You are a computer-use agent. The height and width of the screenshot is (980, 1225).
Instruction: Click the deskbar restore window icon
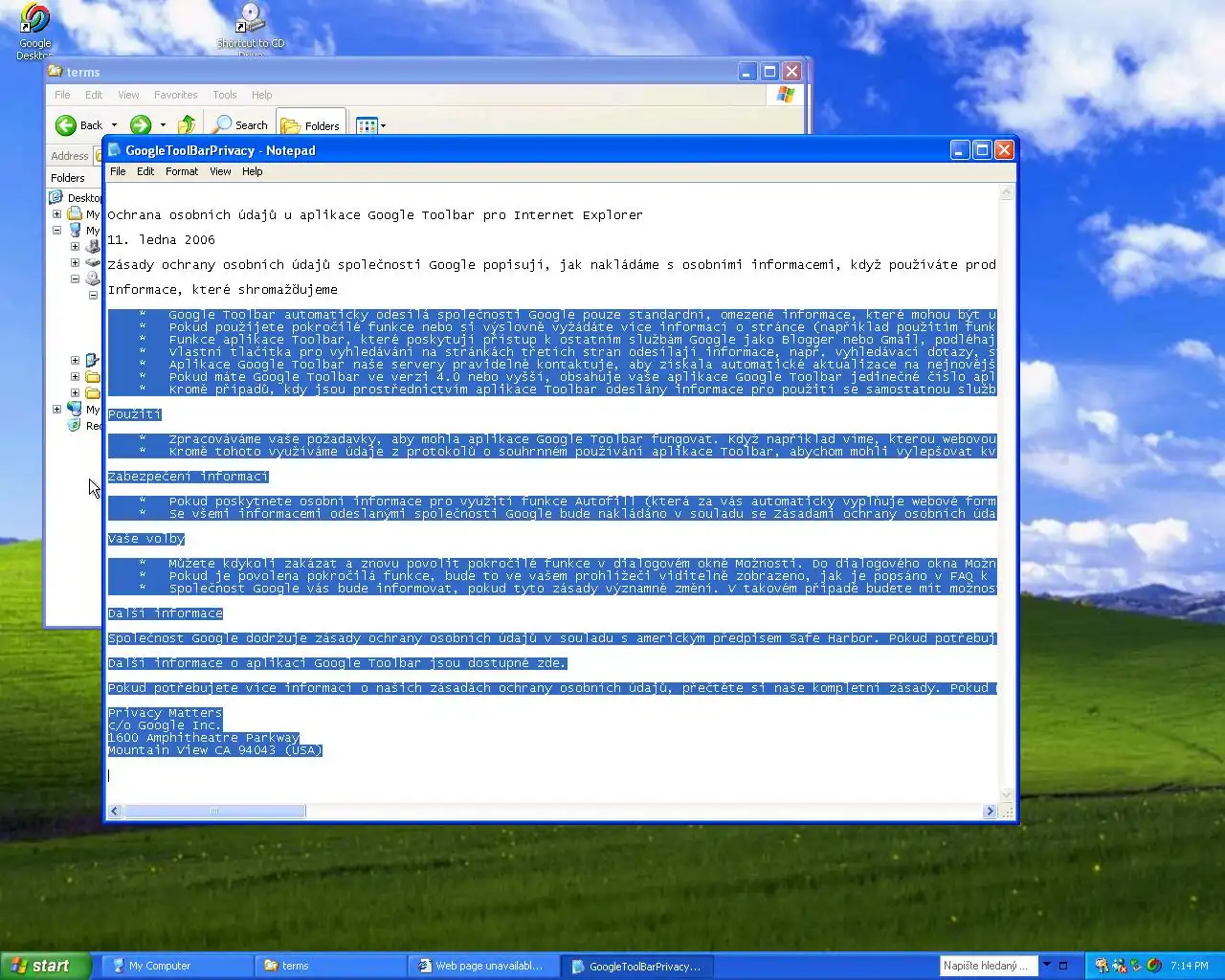[x=1062, y=966]
